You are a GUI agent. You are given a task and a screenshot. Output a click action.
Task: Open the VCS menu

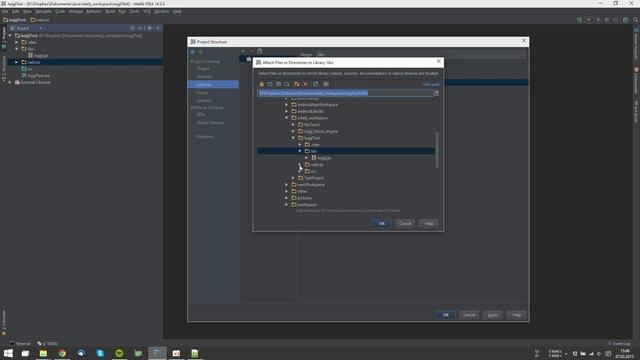pos(147,11)
